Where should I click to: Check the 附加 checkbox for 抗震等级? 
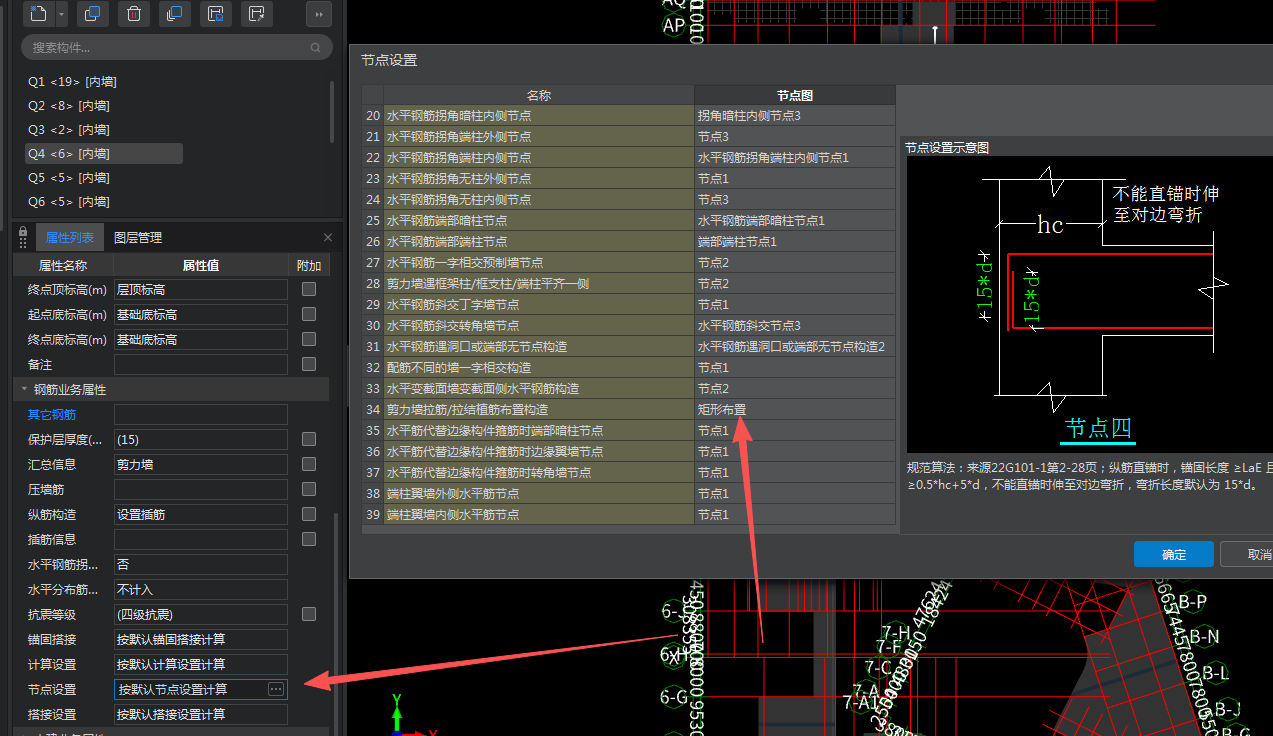(309, 614)
